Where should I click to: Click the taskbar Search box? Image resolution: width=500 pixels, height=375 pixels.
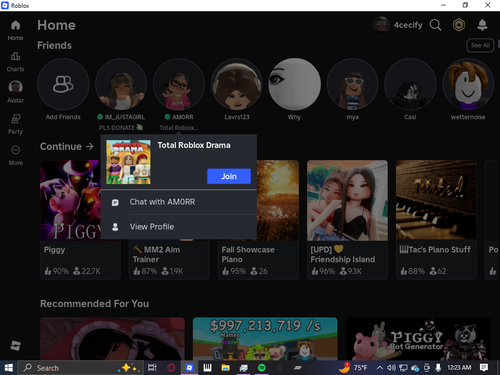80,368
